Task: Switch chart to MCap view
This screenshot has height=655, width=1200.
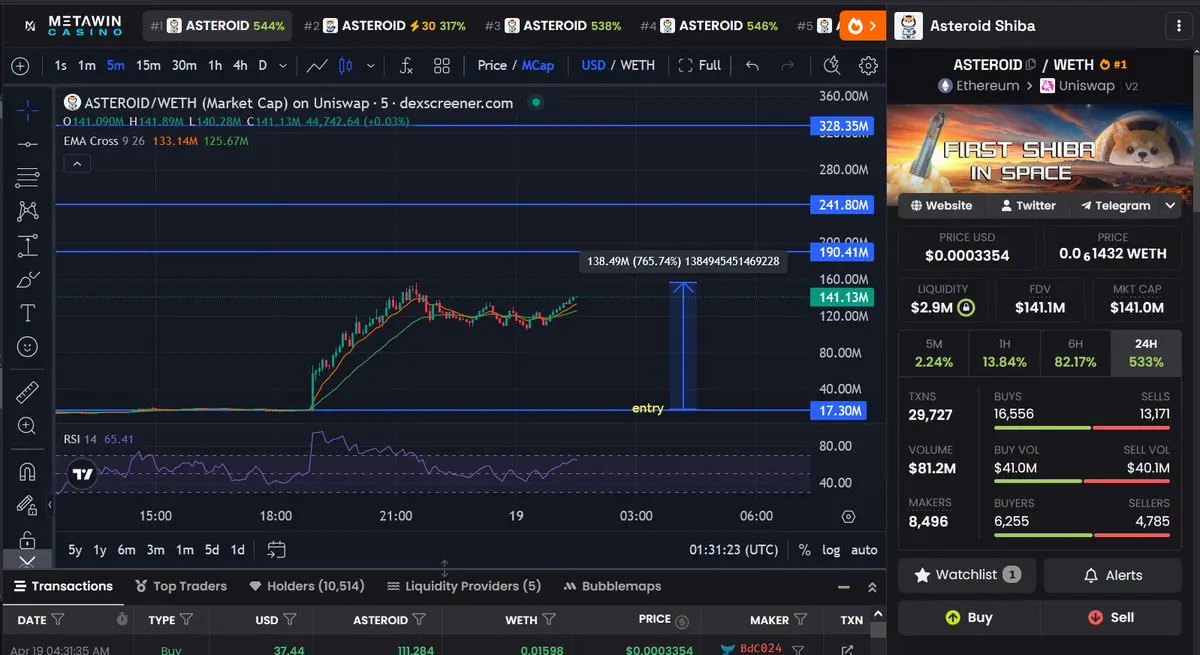Action: click(x=538, y=65)
